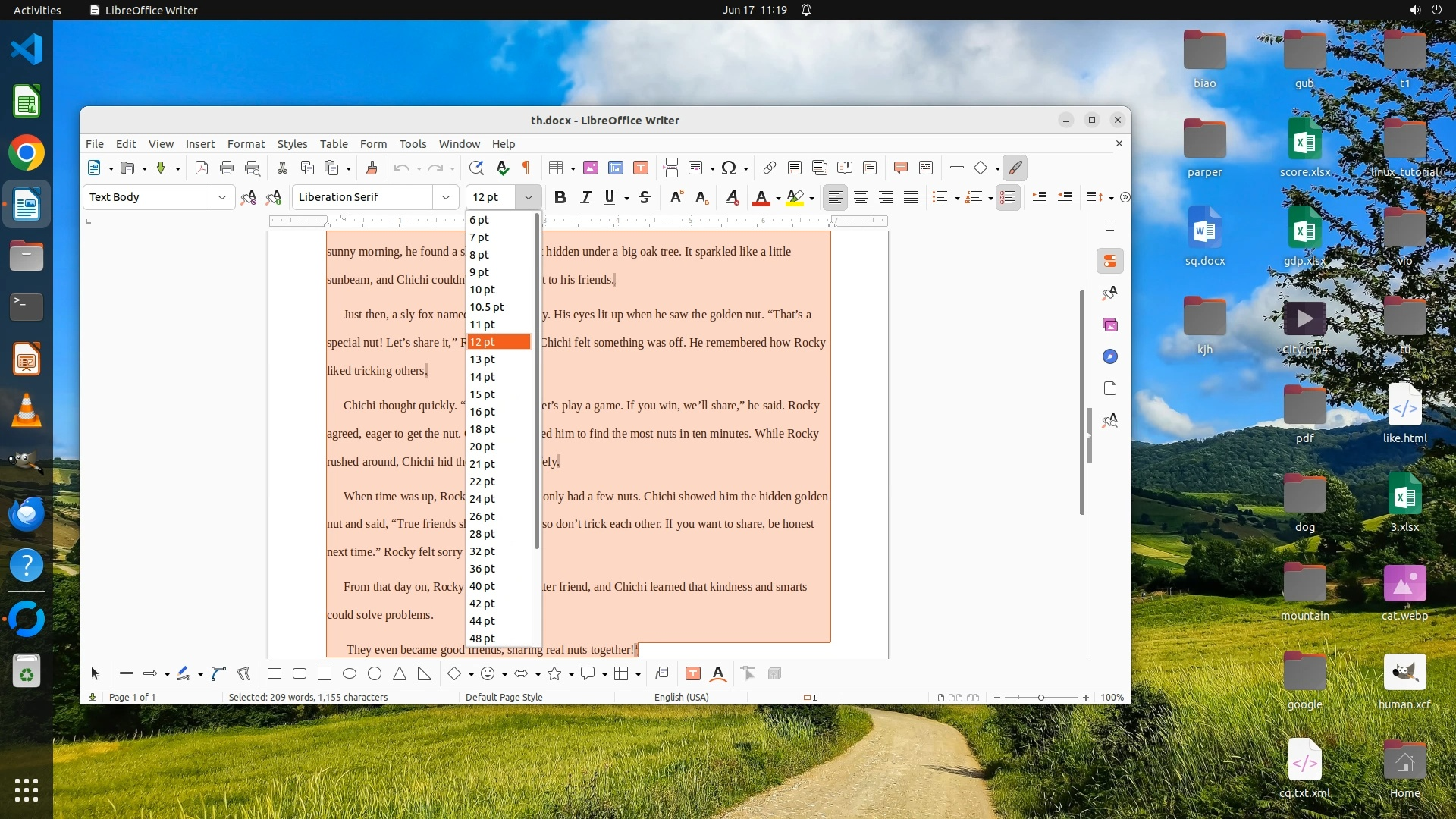
Task: Toggle Formatting Marks pilcrow button
Action: click(x=526, y=168)
